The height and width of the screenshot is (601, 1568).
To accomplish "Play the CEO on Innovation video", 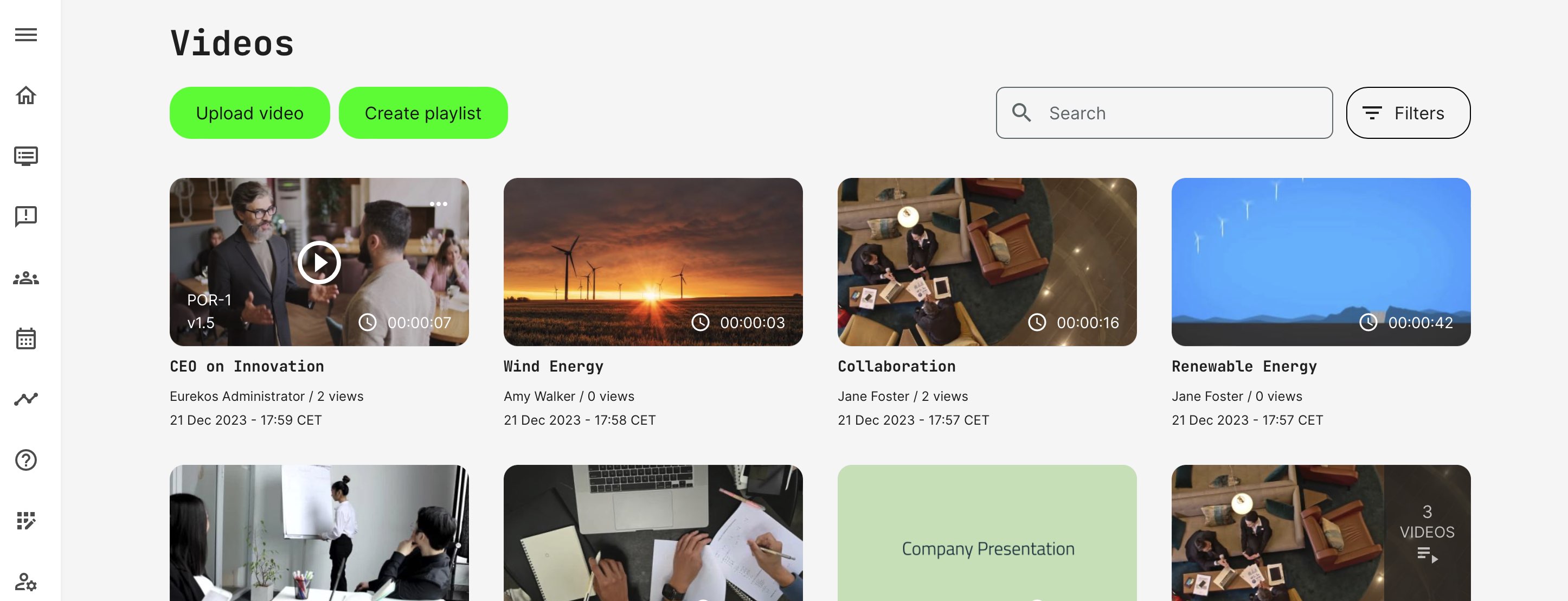I will point(319,263).
